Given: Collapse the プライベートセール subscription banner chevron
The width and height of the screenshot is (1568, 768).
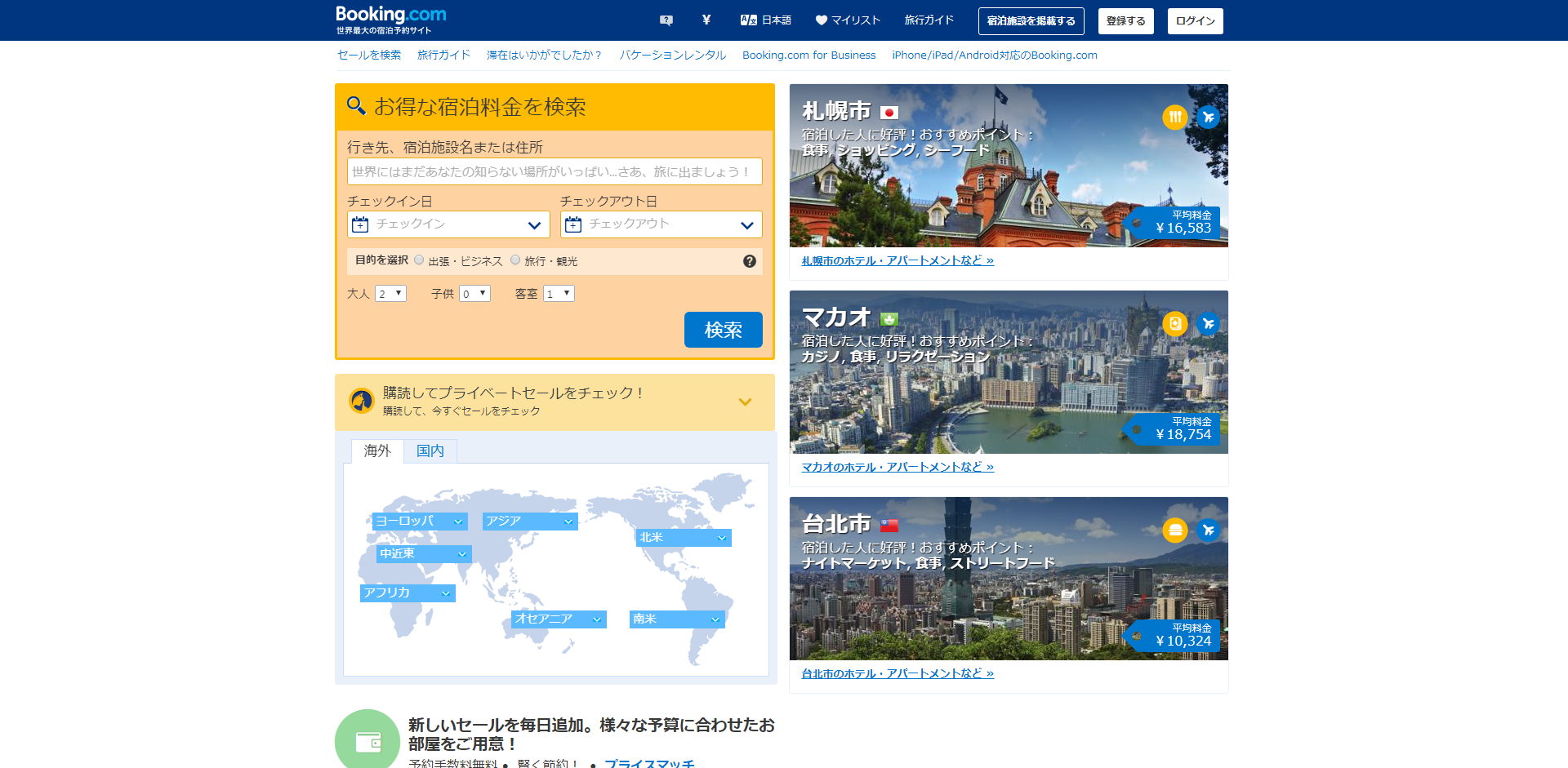Looking at the screenshot, I should pyautogui.click(x=744, y=402).
